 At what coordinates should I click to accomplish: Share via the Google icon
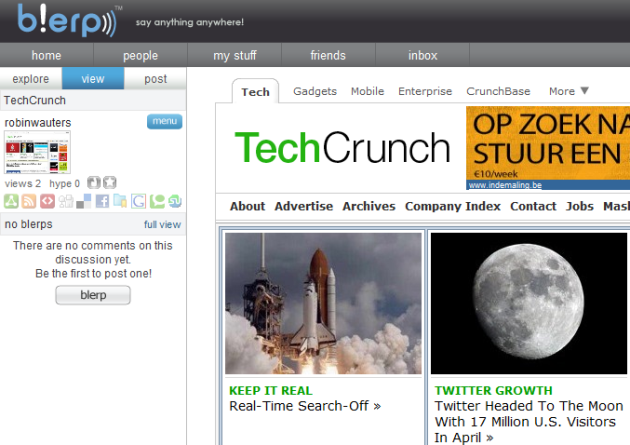coord(139,201)
